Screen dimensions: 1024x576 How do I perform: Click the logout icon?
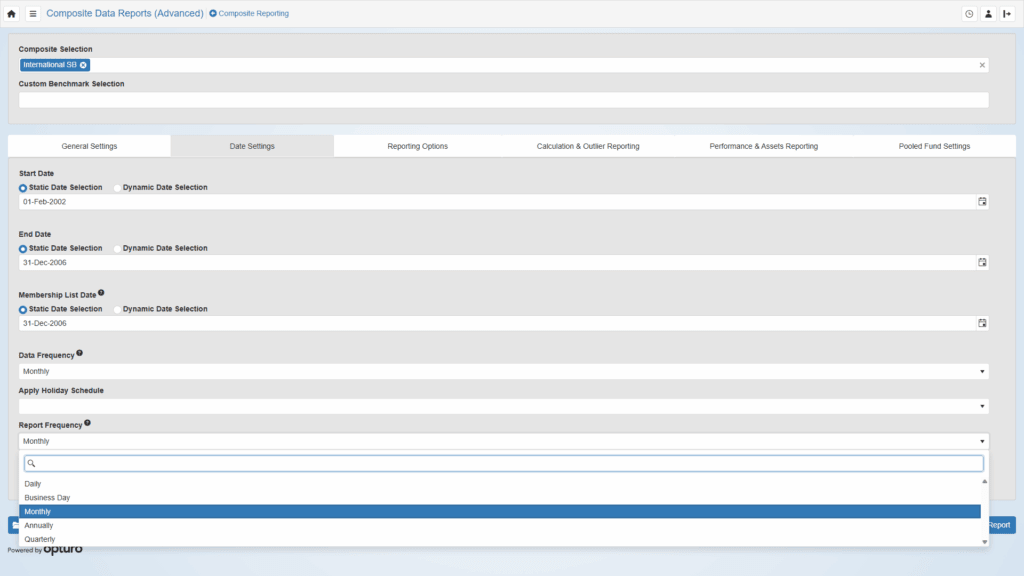tap(1007, 14)
